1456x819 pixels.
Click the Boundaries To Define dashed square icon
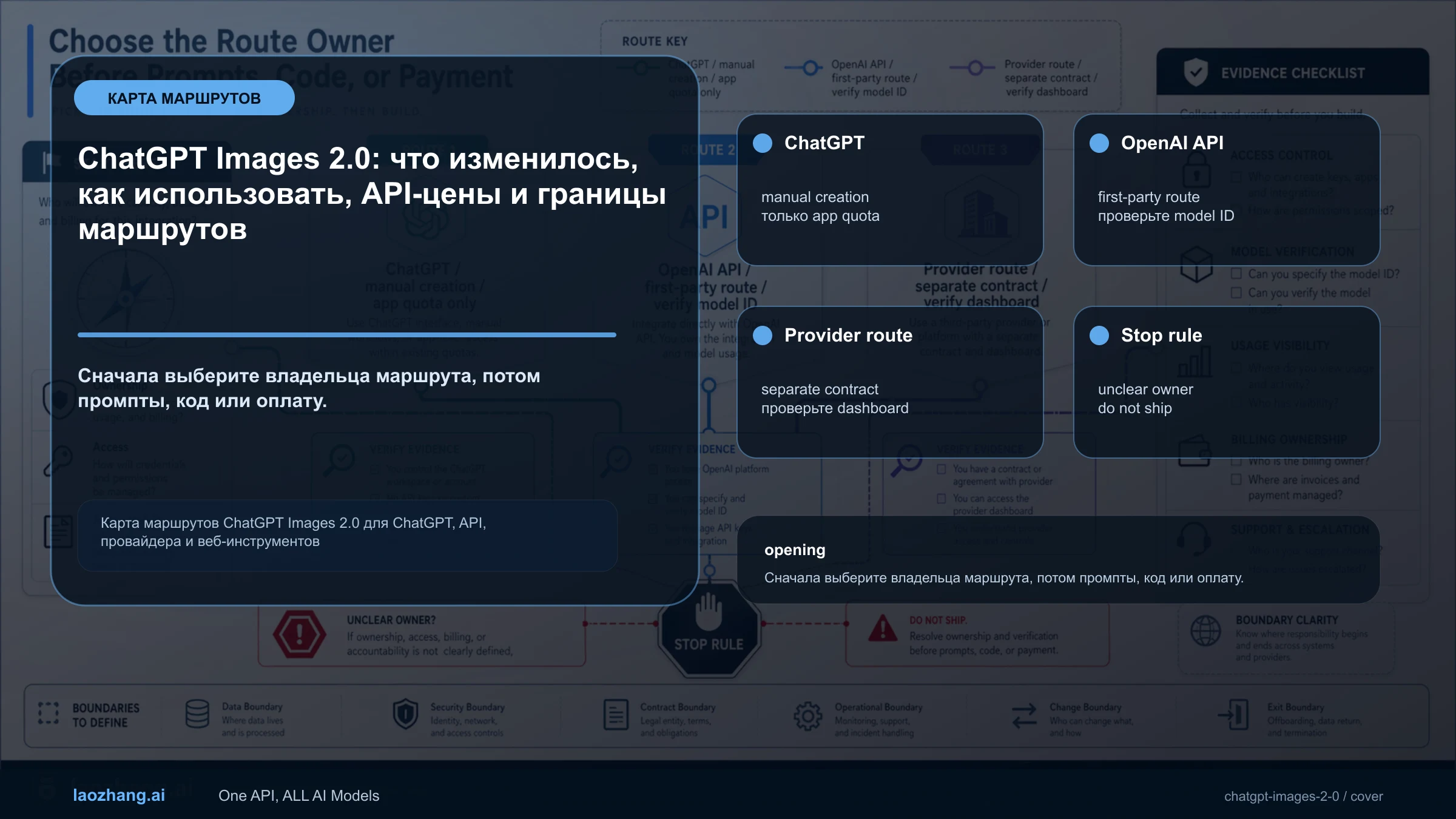click(x=49, y=713)
